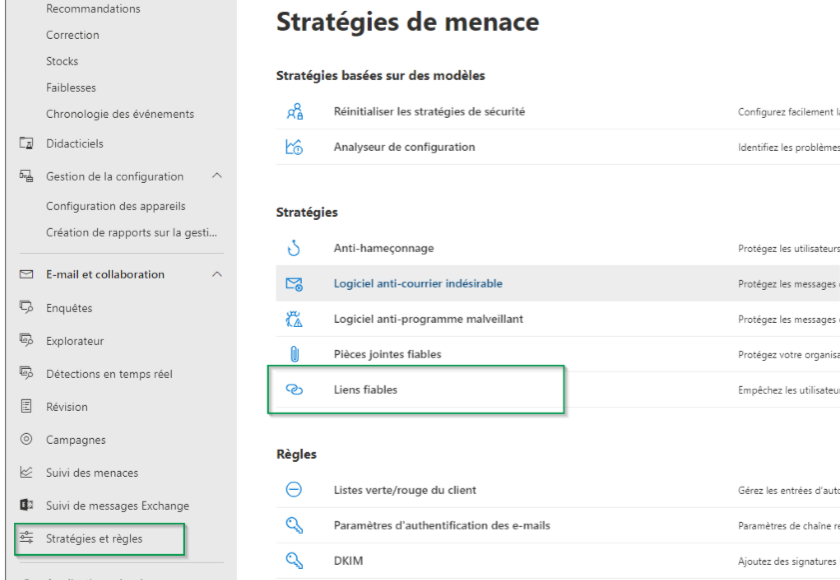Collapse the Gestion de la configuration section
Viewport: 840px width, 580px height.
pyautogui.click(x=217, y=176)
